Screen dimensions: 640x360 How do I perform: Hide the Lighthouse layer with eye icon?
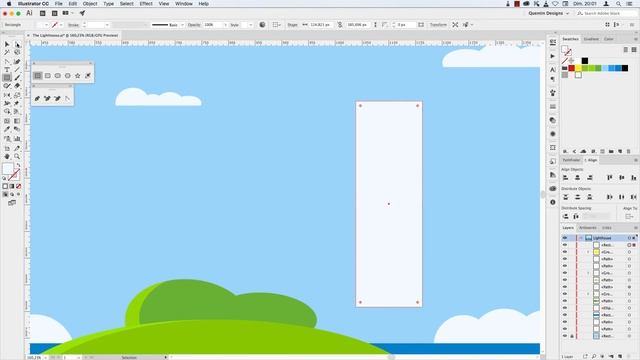click(565, 238)
